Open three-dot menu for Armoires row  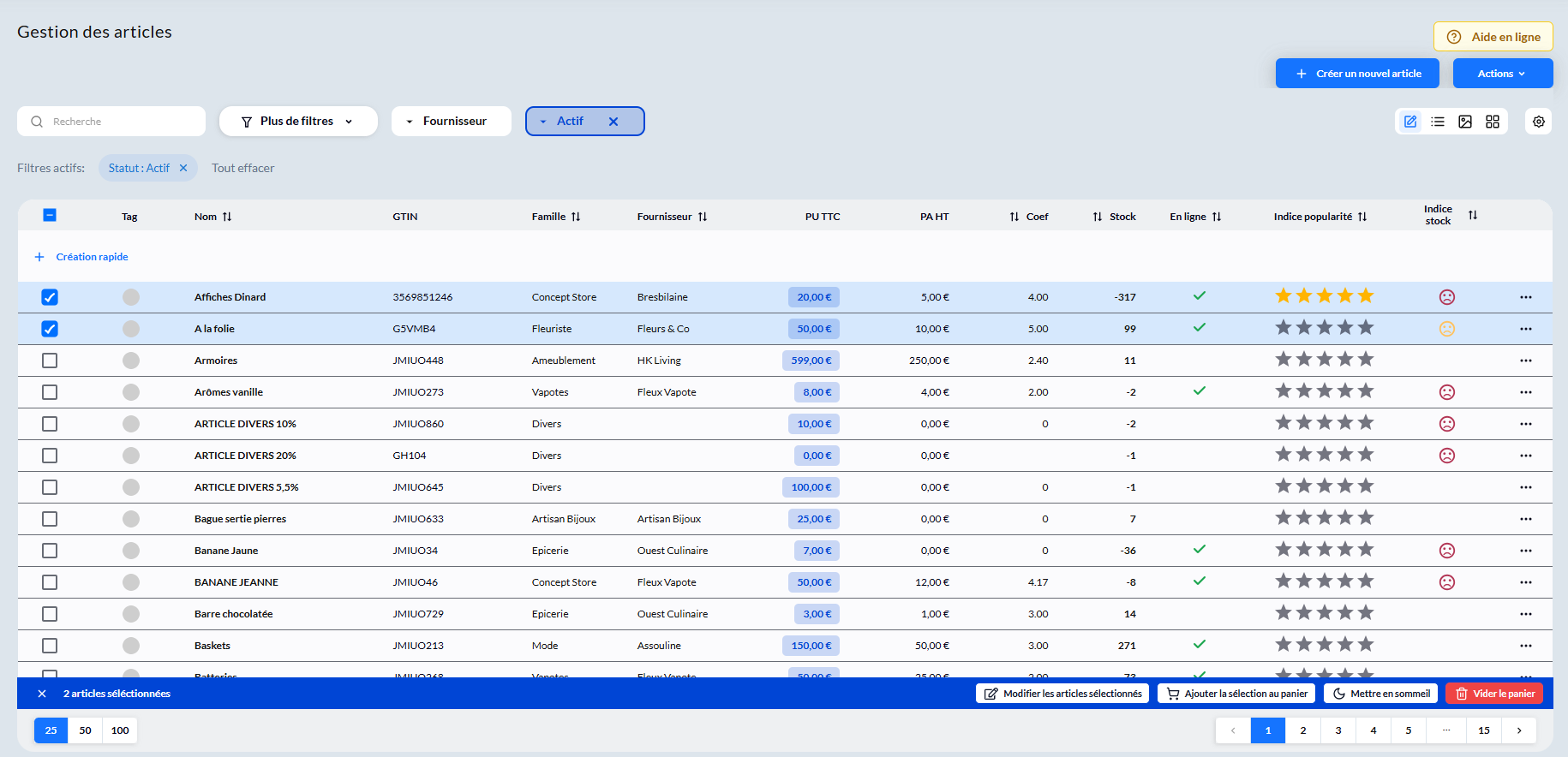(1526, 361)
